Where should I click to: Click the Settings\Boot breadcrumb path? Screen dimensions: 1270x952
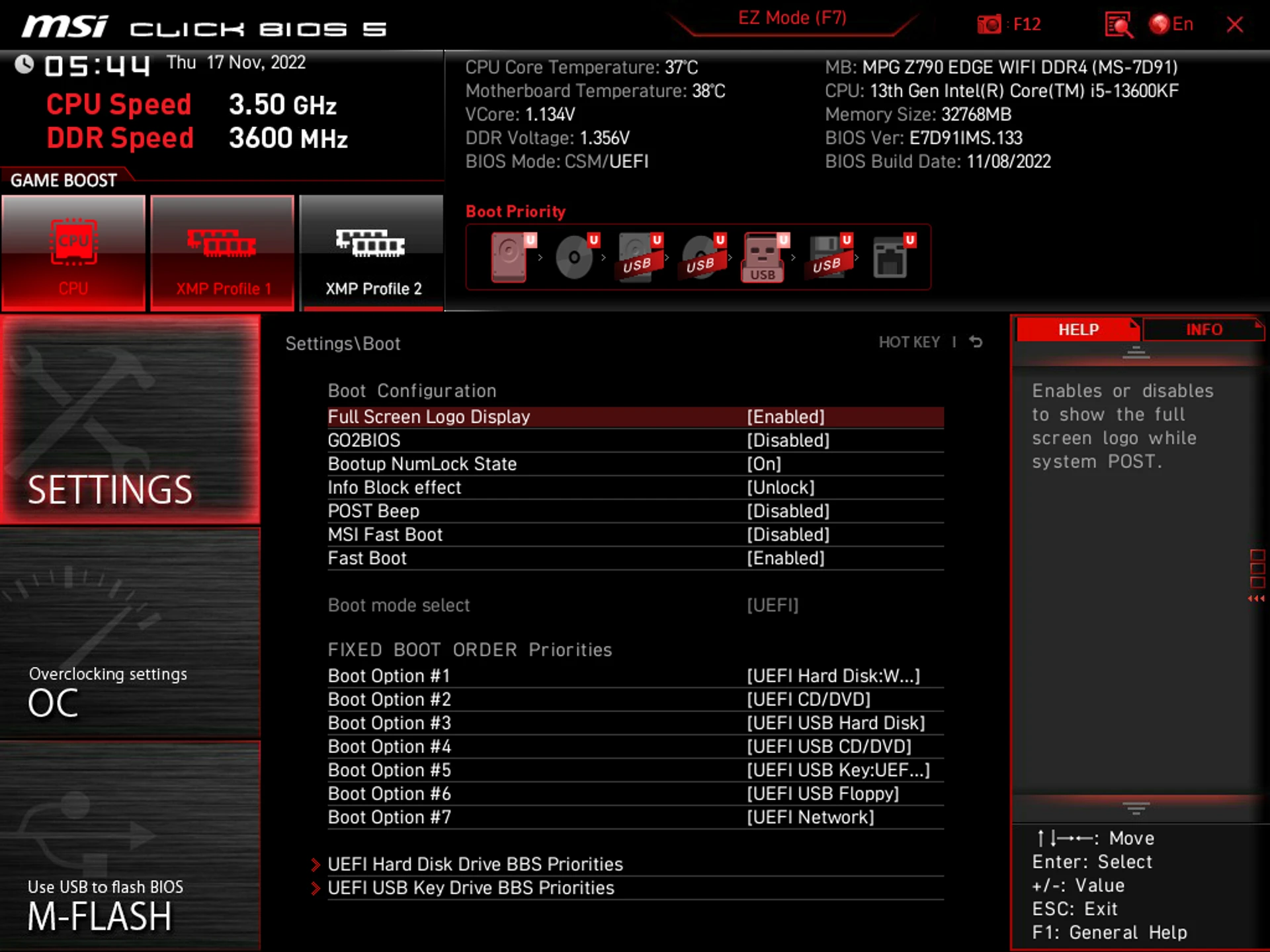pyautogui.click(x=343, y=343)
